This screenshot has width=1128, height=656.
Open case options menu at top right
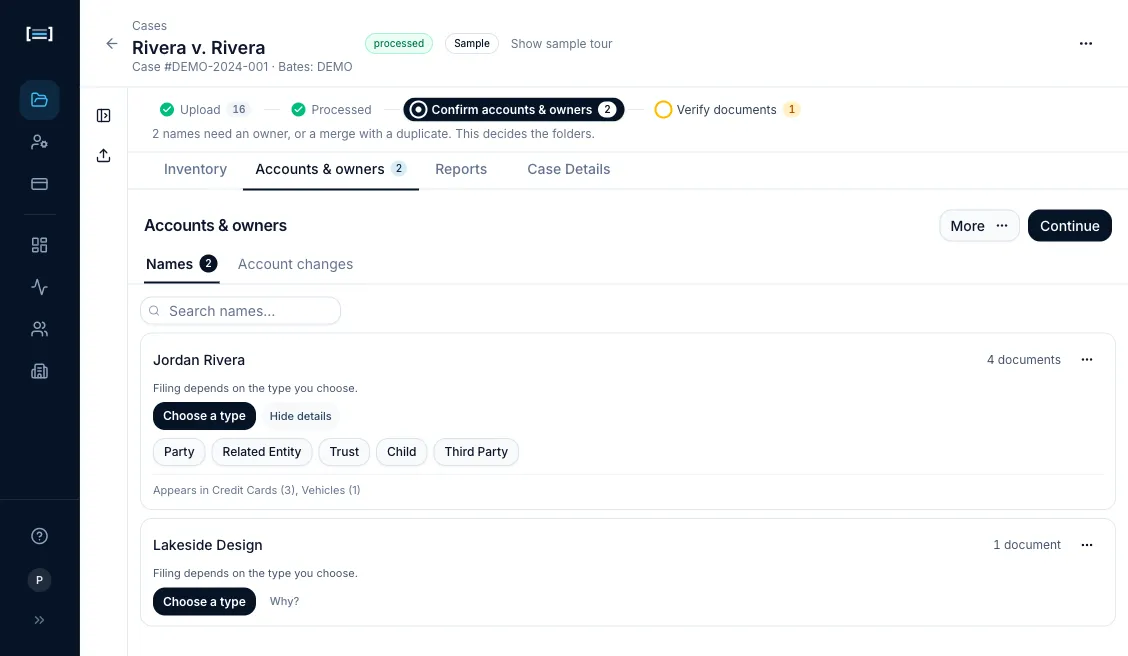(1086, 44)
